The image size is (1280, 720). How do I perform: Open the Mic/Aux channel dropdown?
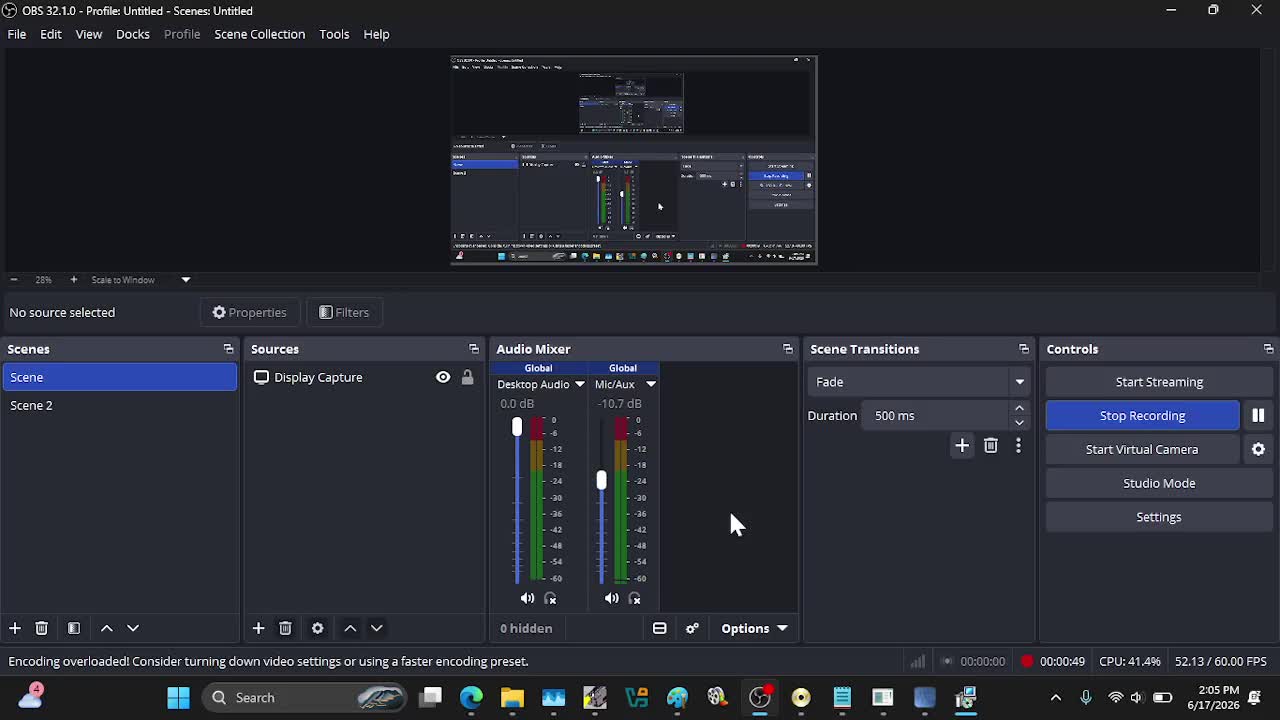[x=651, y=384]
